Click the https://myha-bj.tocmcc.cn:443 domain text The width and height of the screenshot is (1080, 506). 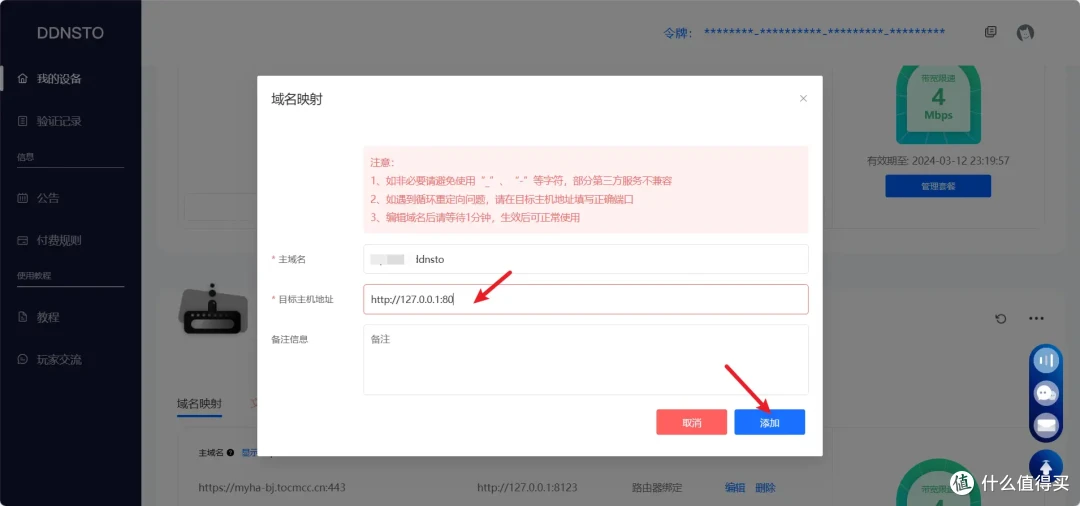(271, 487)
